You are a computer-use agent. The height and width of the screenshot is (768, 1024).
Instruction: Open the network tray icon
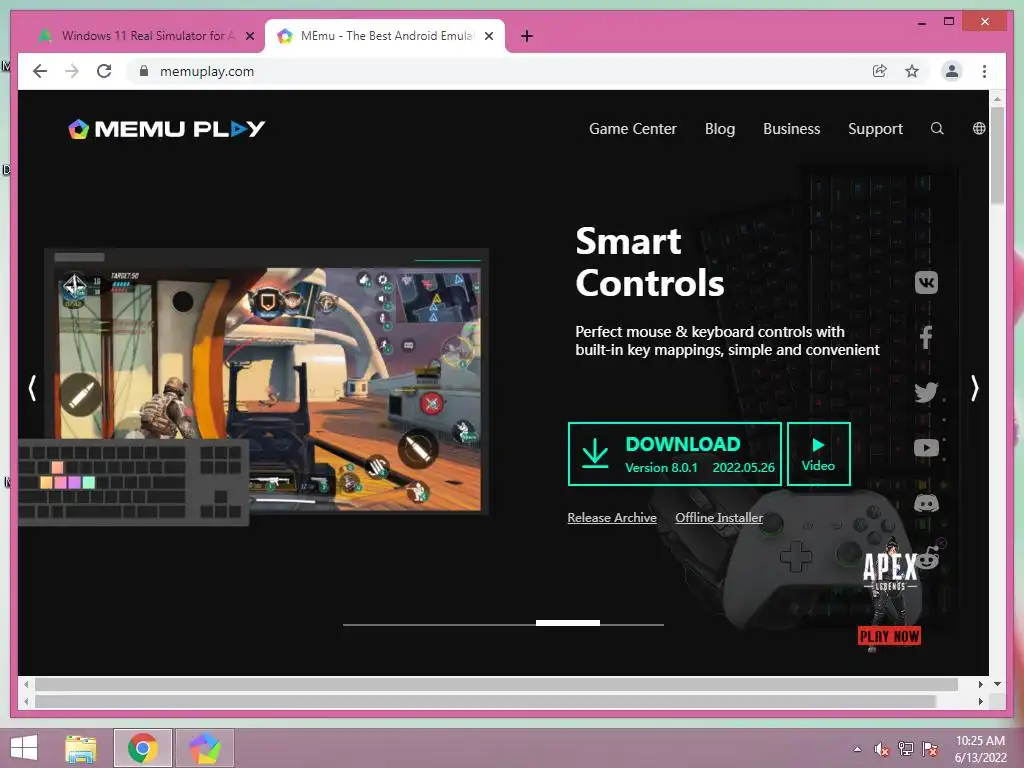[906, 749]
